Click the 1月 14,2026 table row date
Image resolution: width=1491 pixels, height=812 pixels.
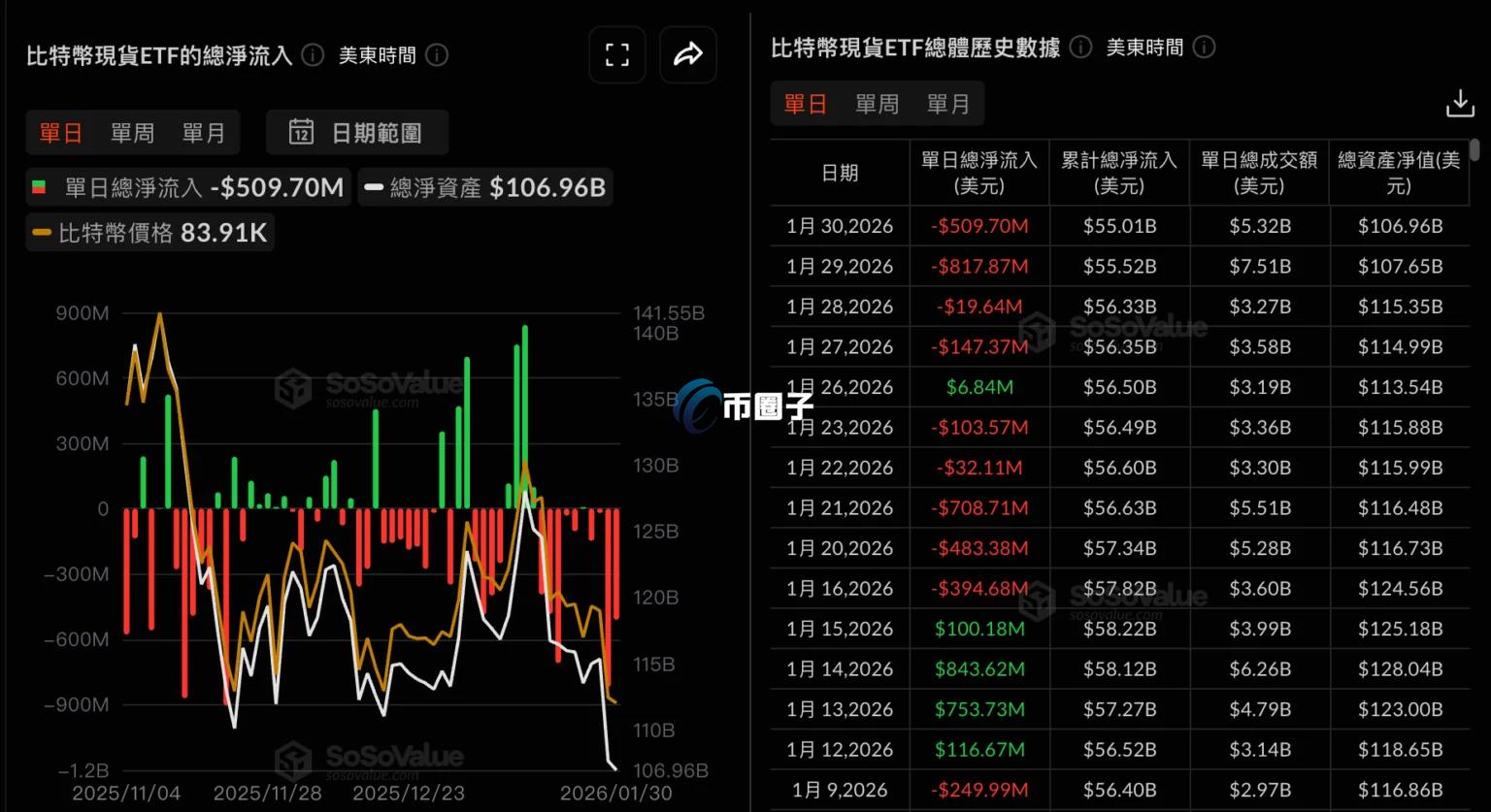(840, 669)
